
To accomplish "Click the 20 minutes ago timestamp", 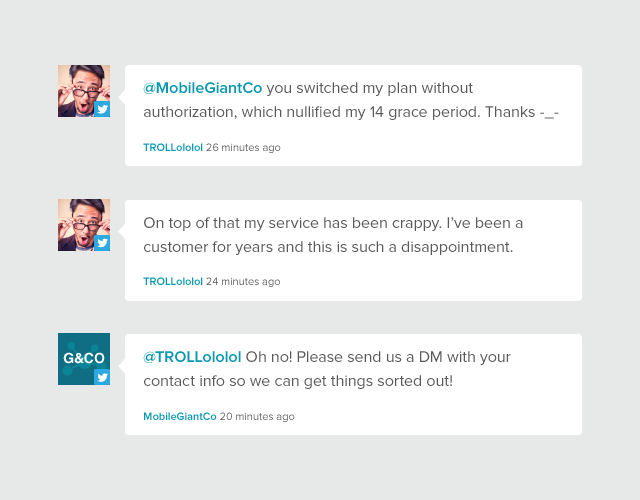I will [x=257, y=416].
